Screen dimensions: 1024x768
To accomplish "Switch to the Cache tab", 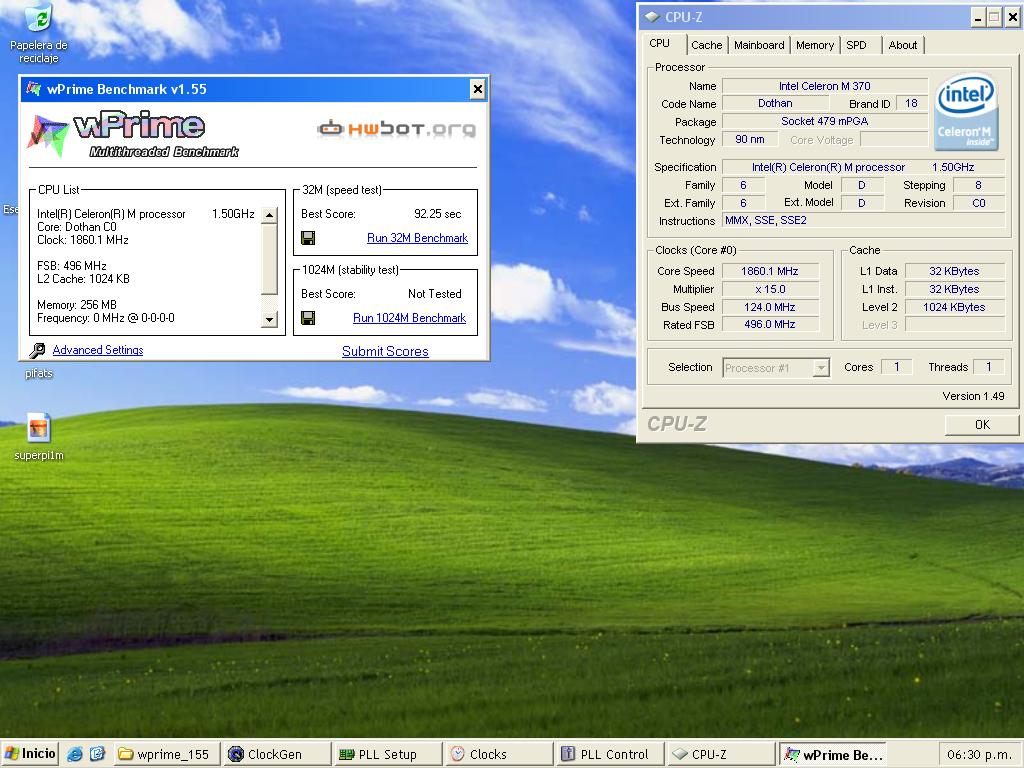I will pyautogui.click(x=707, y=45).
